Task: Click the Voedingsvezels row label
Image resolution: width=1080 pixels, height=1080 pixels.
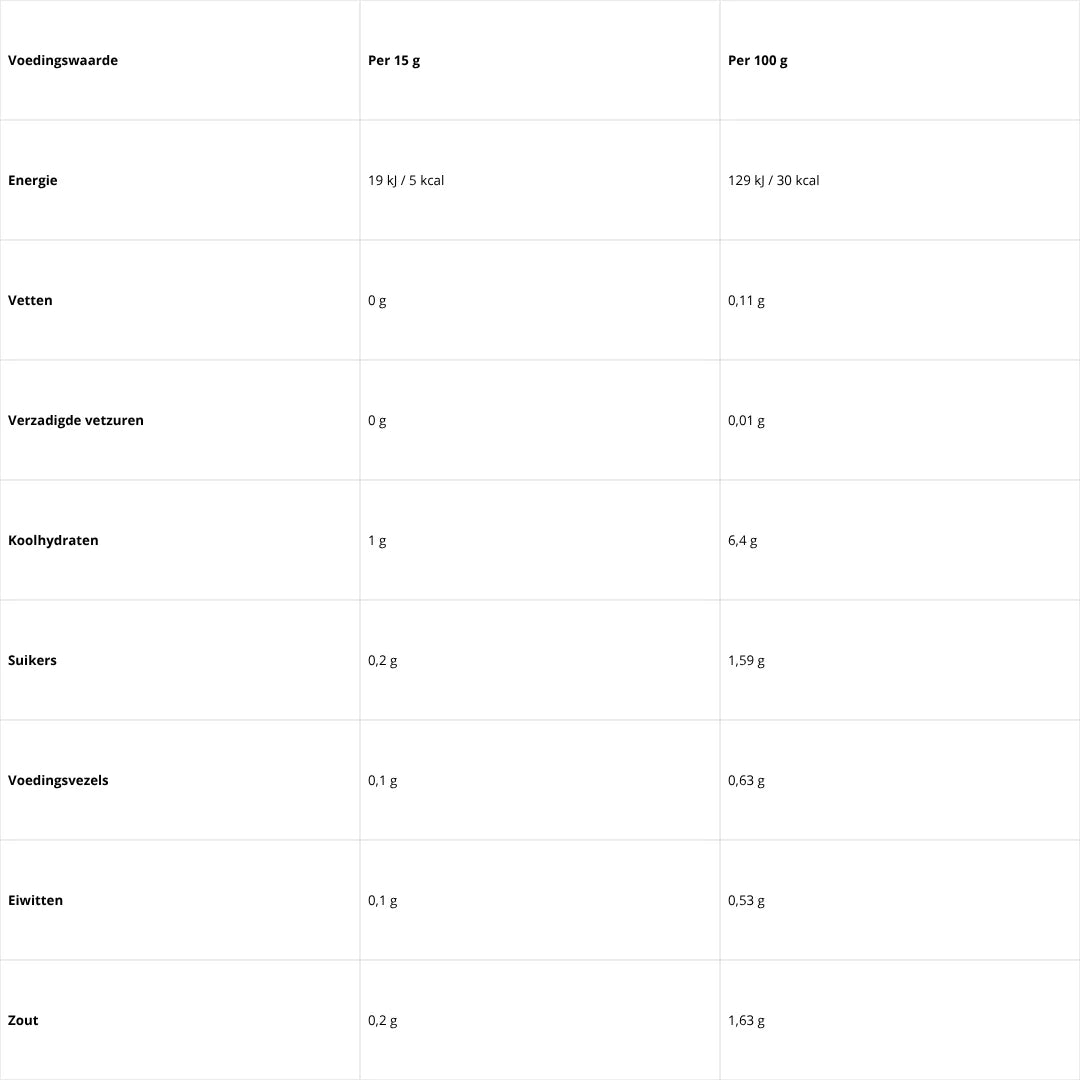Action: pos(58,780)
